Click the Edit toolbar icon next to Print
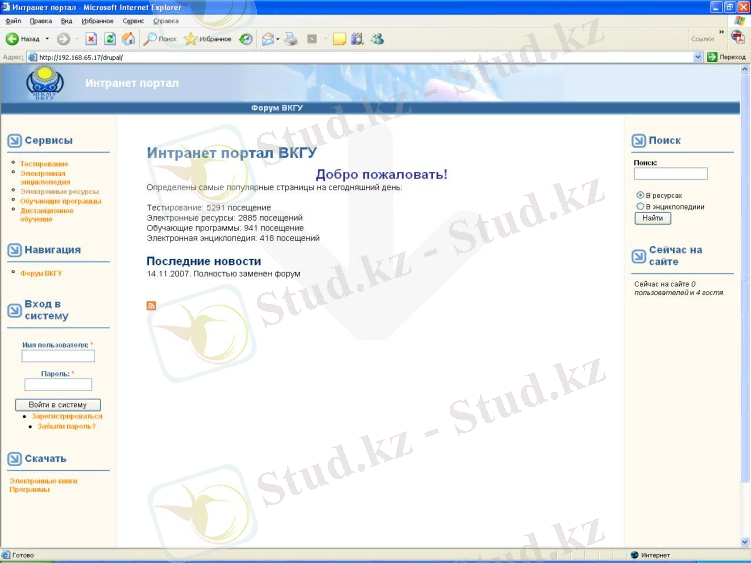Screen dimensions: 751x563 pyautogui.click(x=312, y=39)
